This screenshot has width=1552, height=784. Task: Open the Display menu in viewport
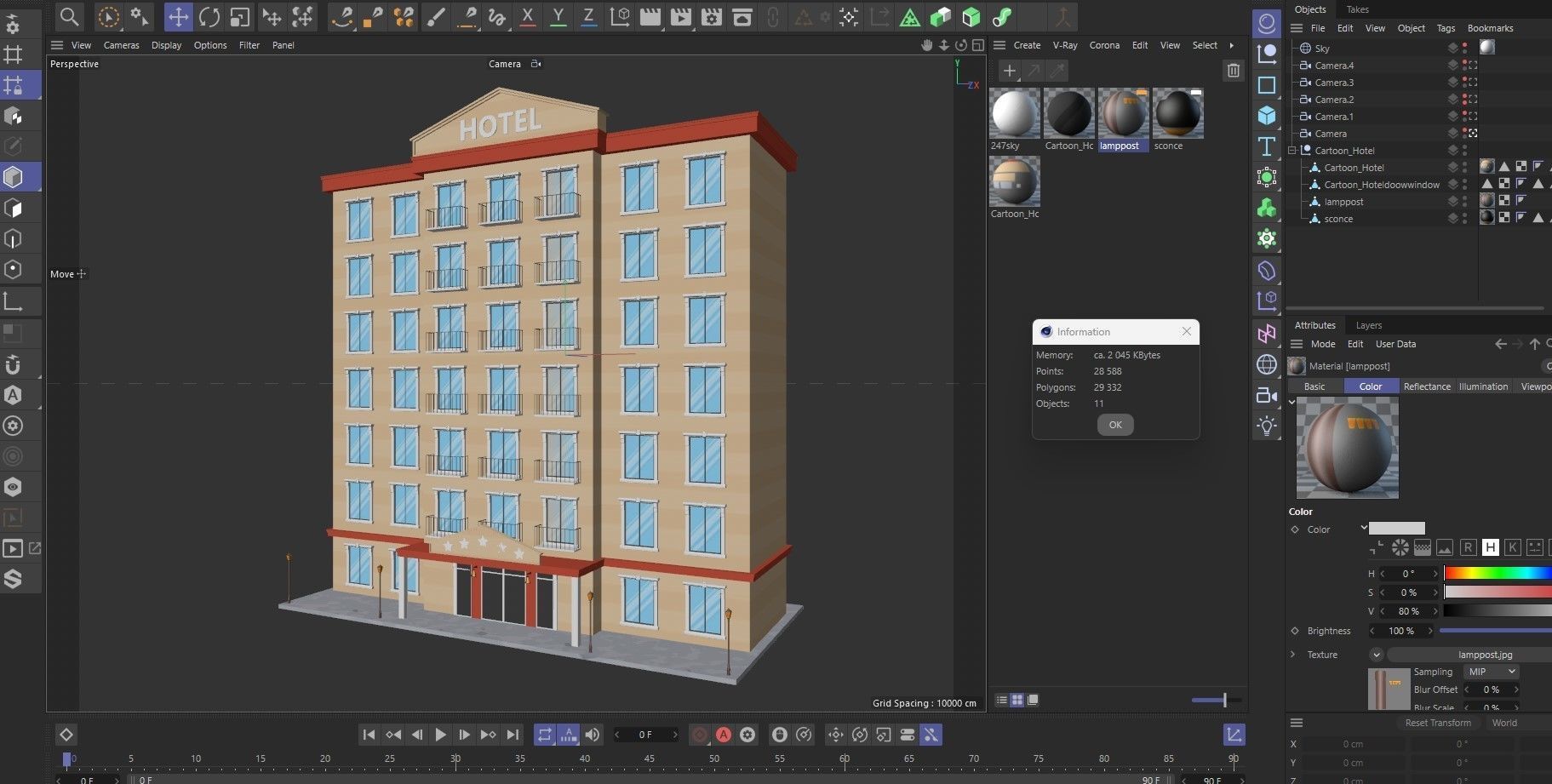coord(166,45)
